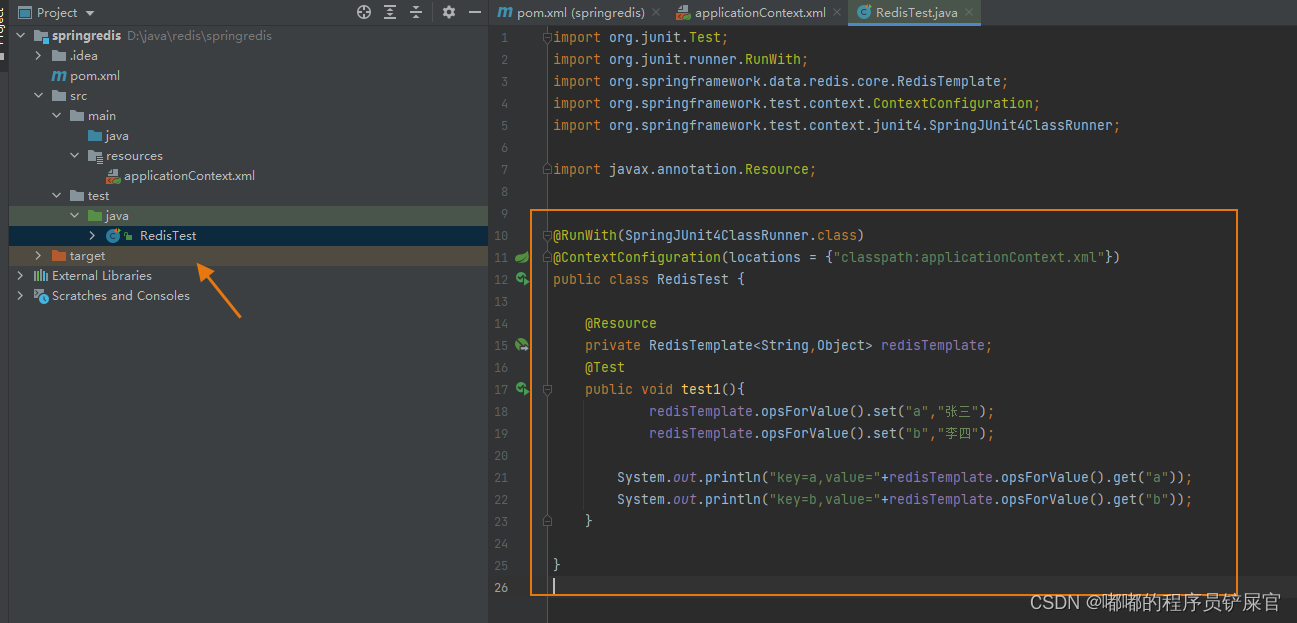Viewport: 1297px width, 623px height.
Task: Run the RedisTest class from the line 12 gutter icon
Action: (x=522, y=279)
